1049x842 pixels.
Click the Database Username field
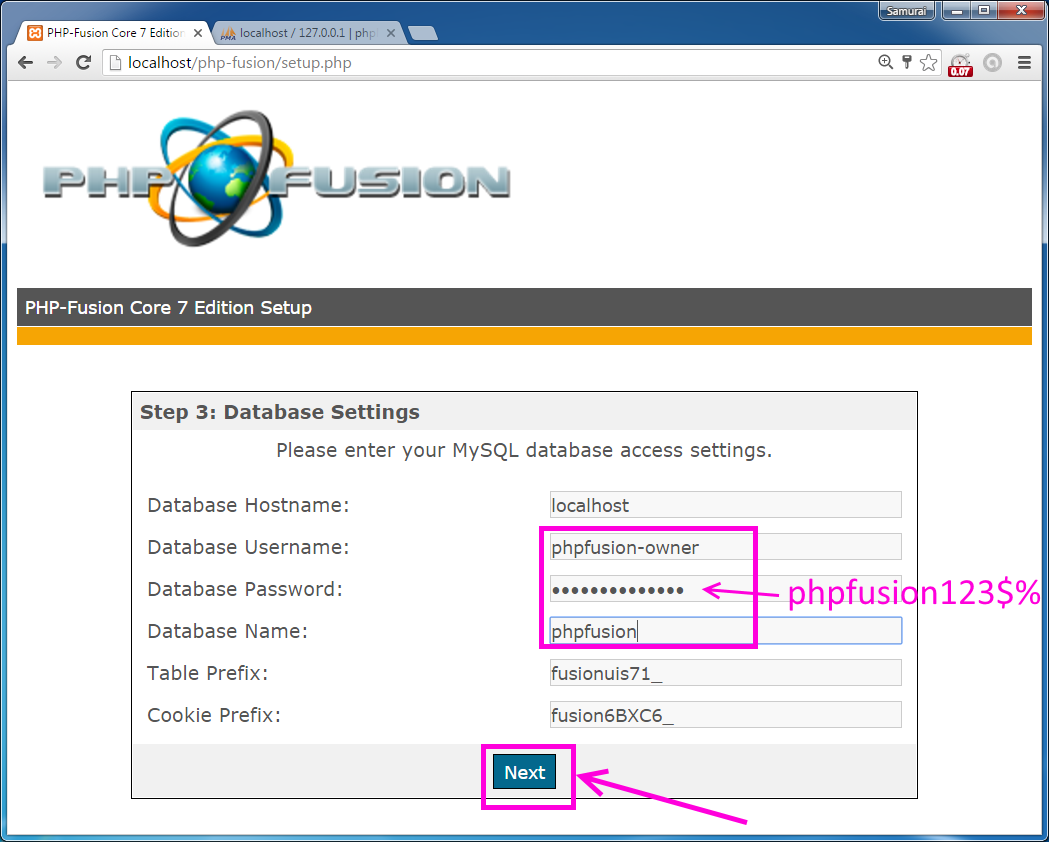(x=725, y=547)
